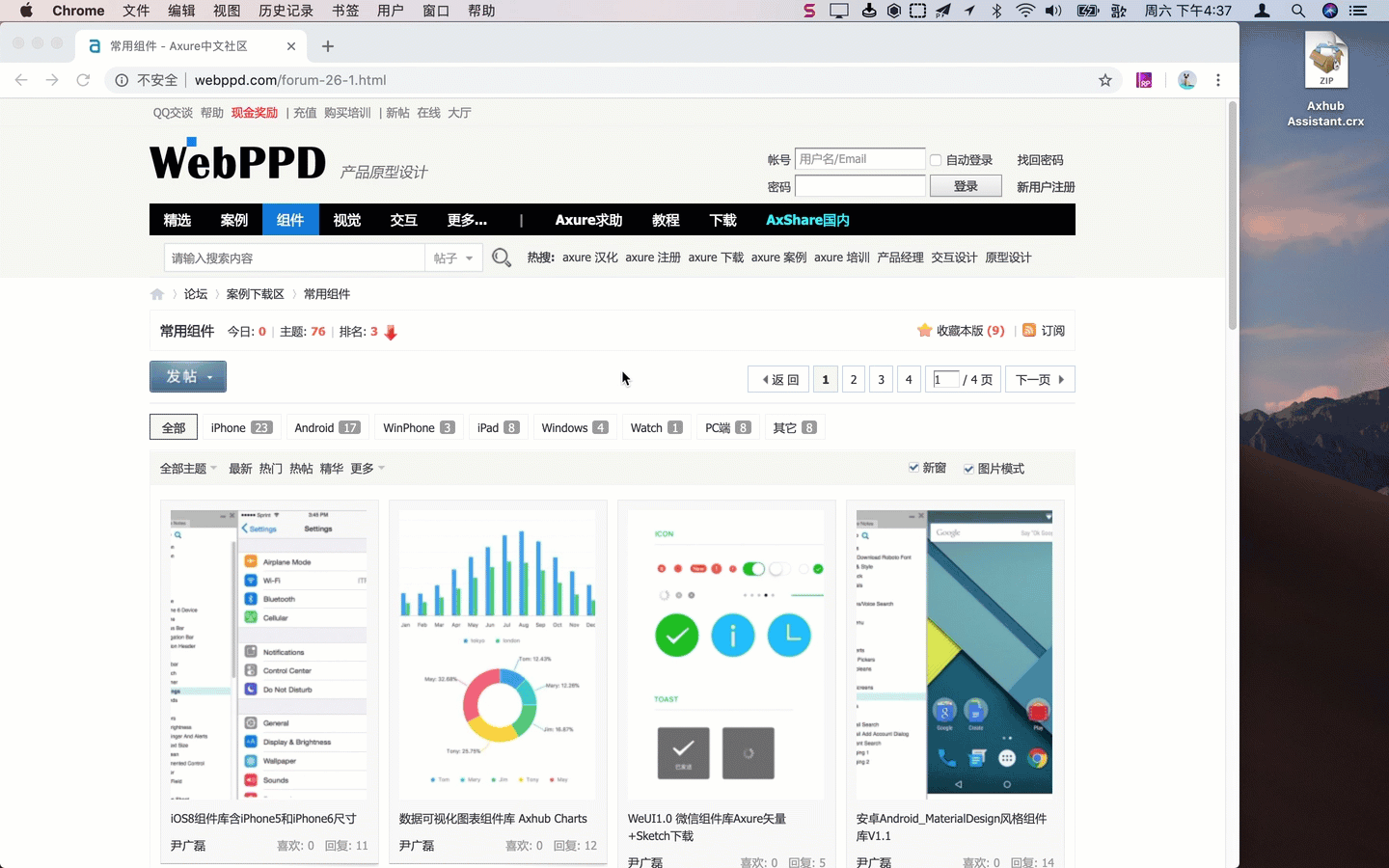Open Chrome 历史记录 menu
This screenshot has height=868, width=1389.
286,11
